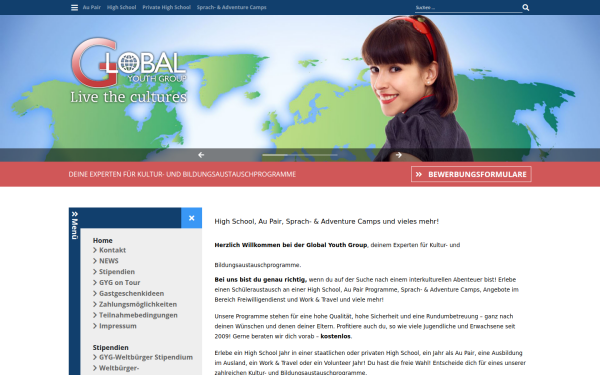Open GYG-Weltbürger Stipendium link

[146, 357]
